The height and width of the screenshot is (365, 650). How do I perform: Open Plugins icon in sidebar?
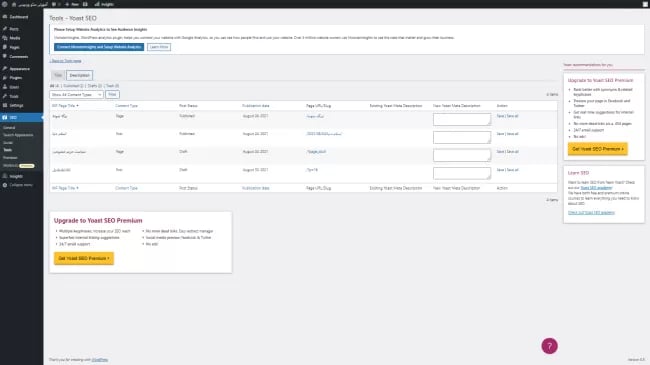[x=5, y=78]
